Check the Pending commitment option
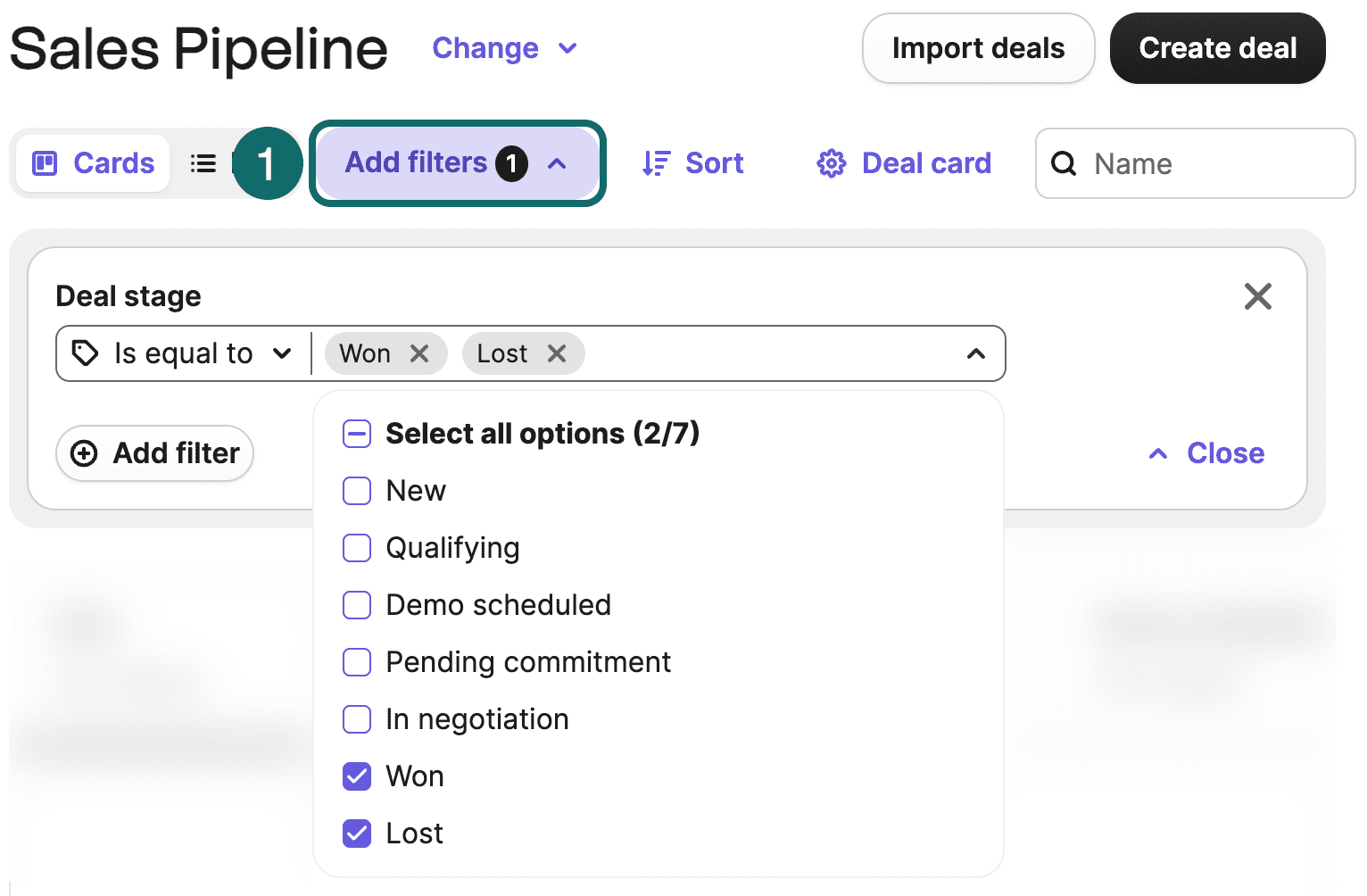This screenshot has height=896, width=1367. pos(357,662)
